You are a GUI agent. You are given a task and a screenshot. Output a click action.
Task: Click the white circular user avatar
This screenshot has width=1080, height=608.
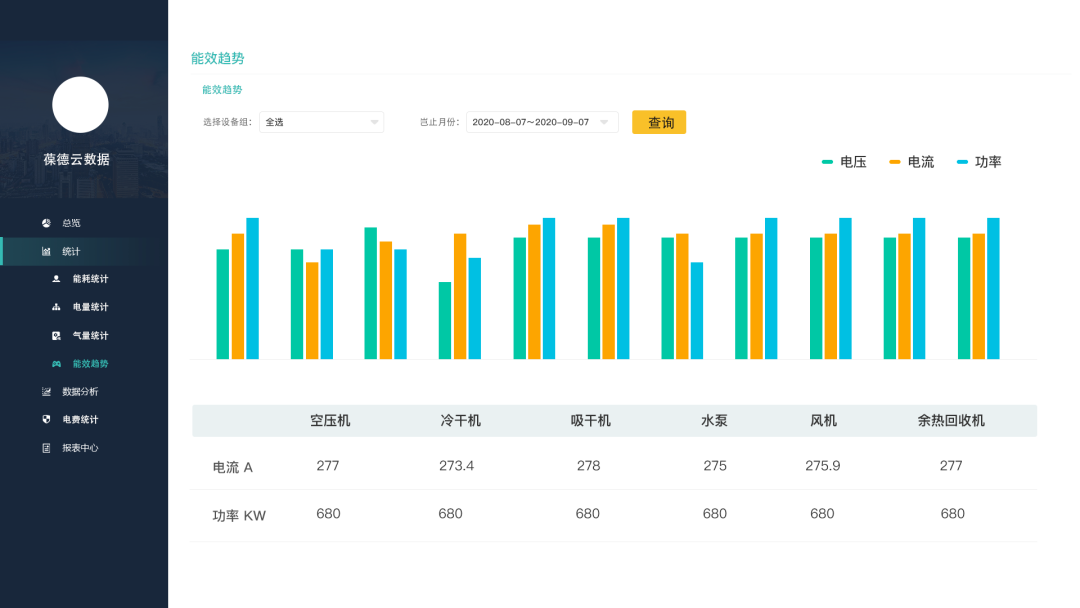click(x=80, y=105)
